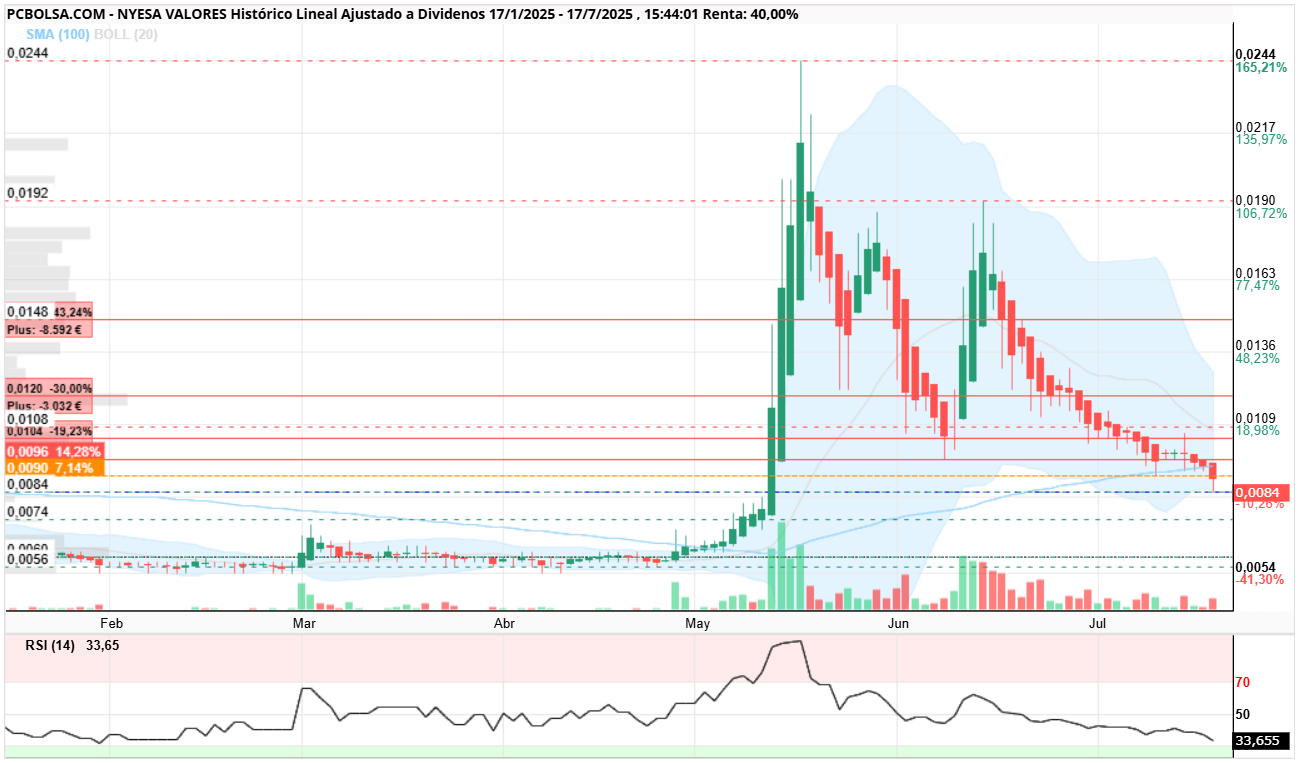Click the Jun month label
Image resolution: width=1299 pixels, height=763 pixels.
pos(898,624)
